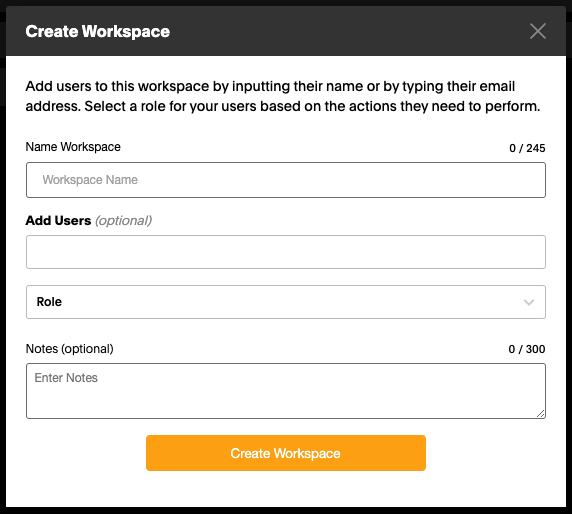
Task: Focus the Add Users input box
Action: click(x=286, y=252)
